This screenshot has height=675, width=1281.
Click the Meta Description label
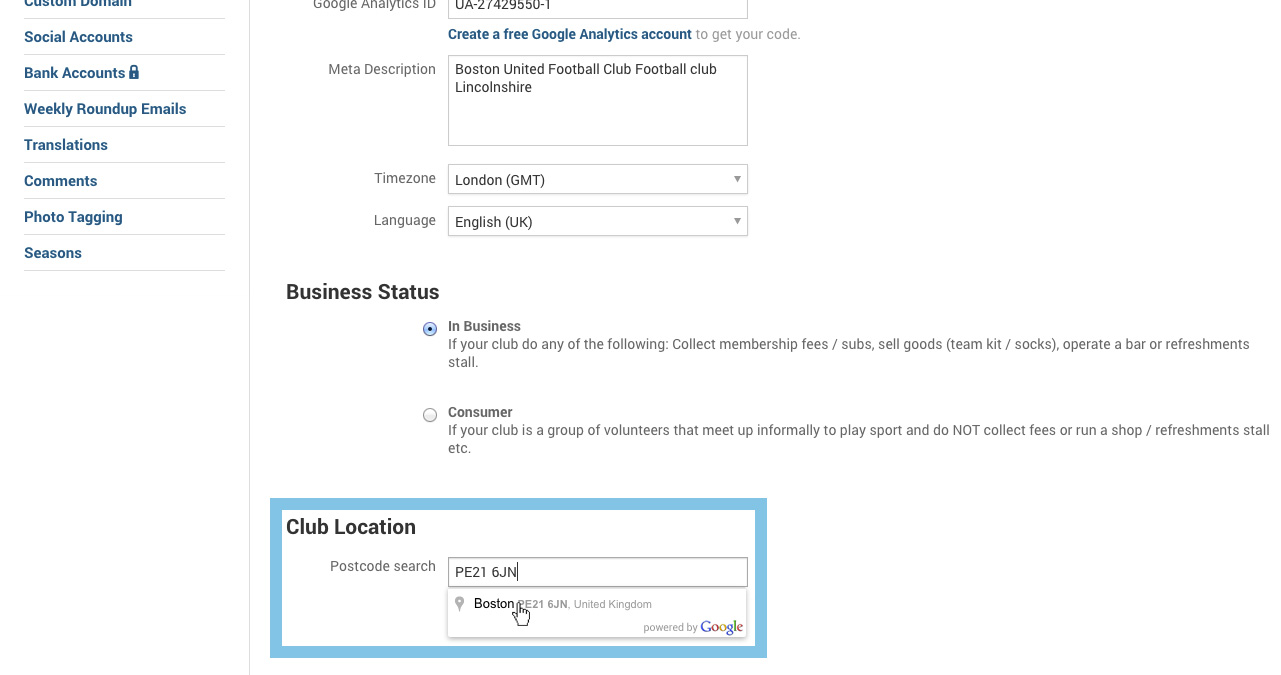(382, 69)
